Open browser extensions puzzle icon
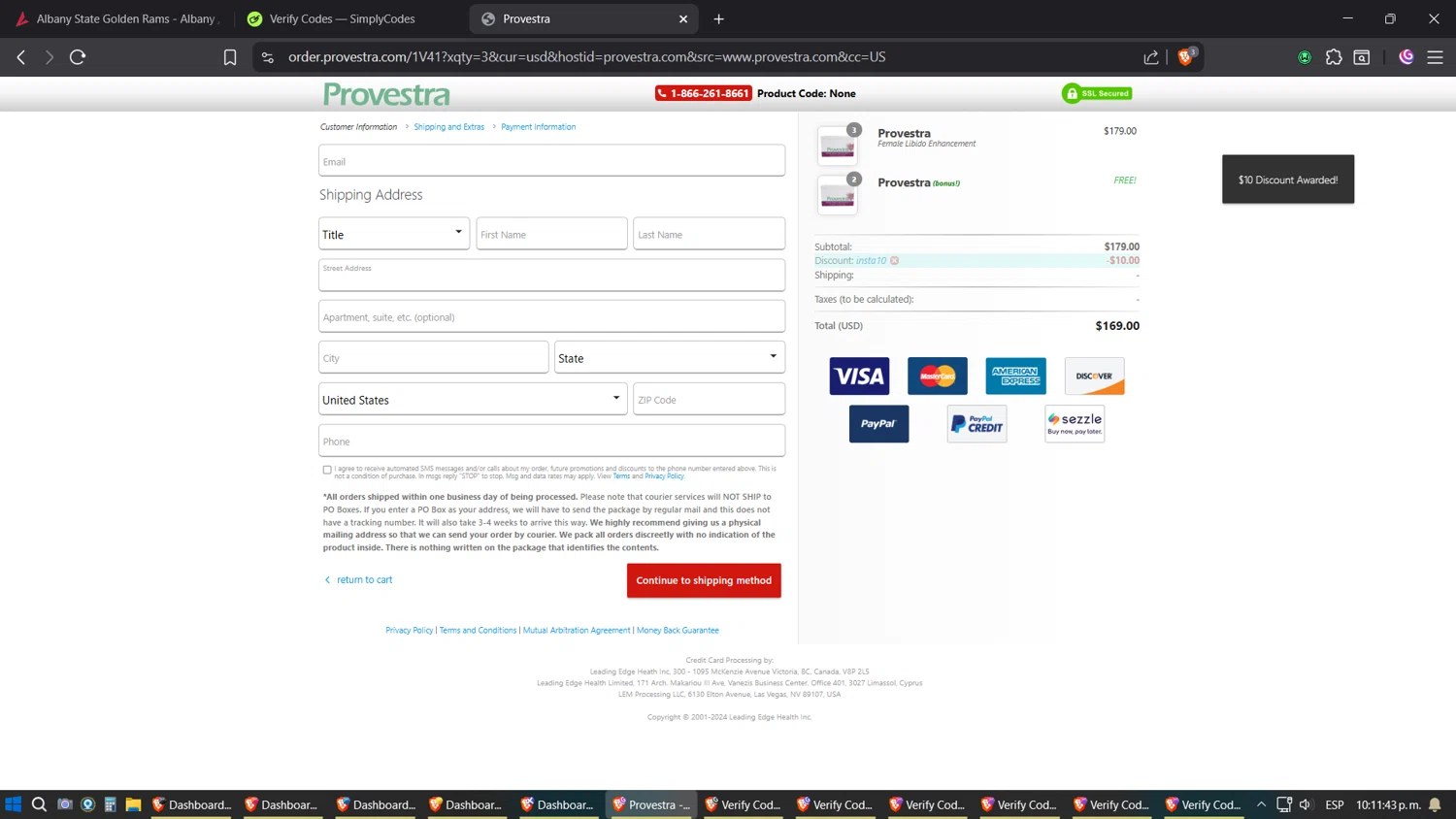This screenshot has height=819, width=1456. tap(1334, 57)
